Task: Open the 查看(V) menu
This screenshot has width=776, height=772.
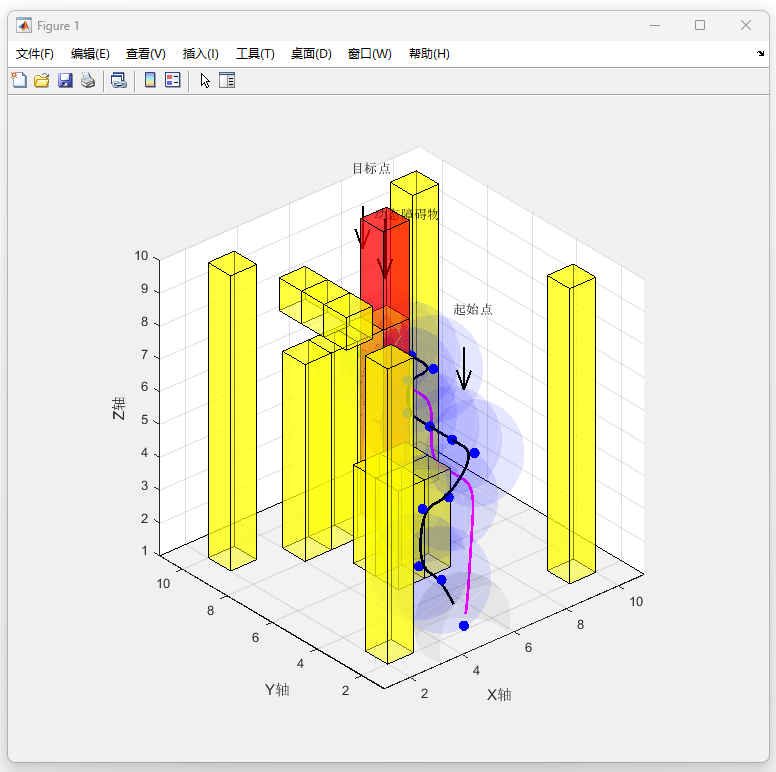Action: [146, 53]
